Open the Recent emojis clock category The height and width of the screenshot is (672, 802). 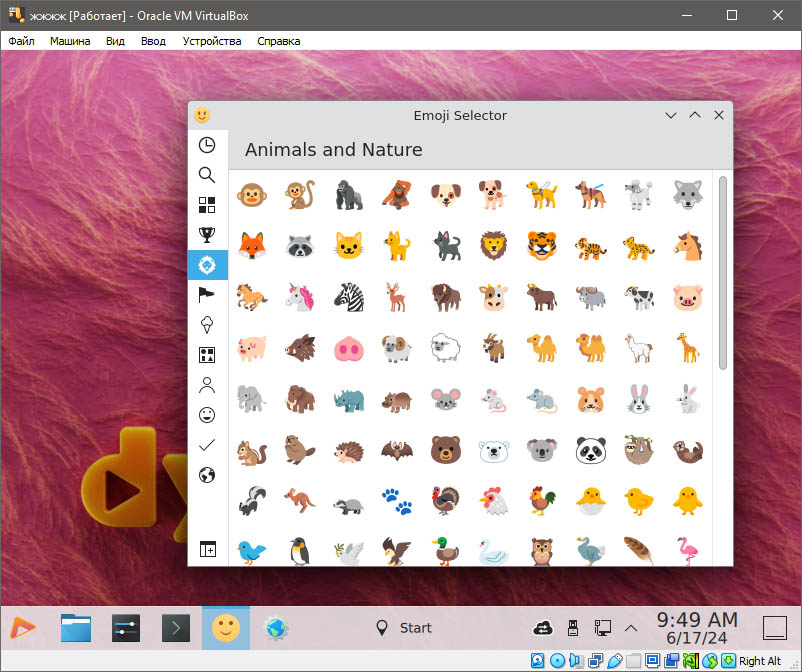tap(207, 145)
